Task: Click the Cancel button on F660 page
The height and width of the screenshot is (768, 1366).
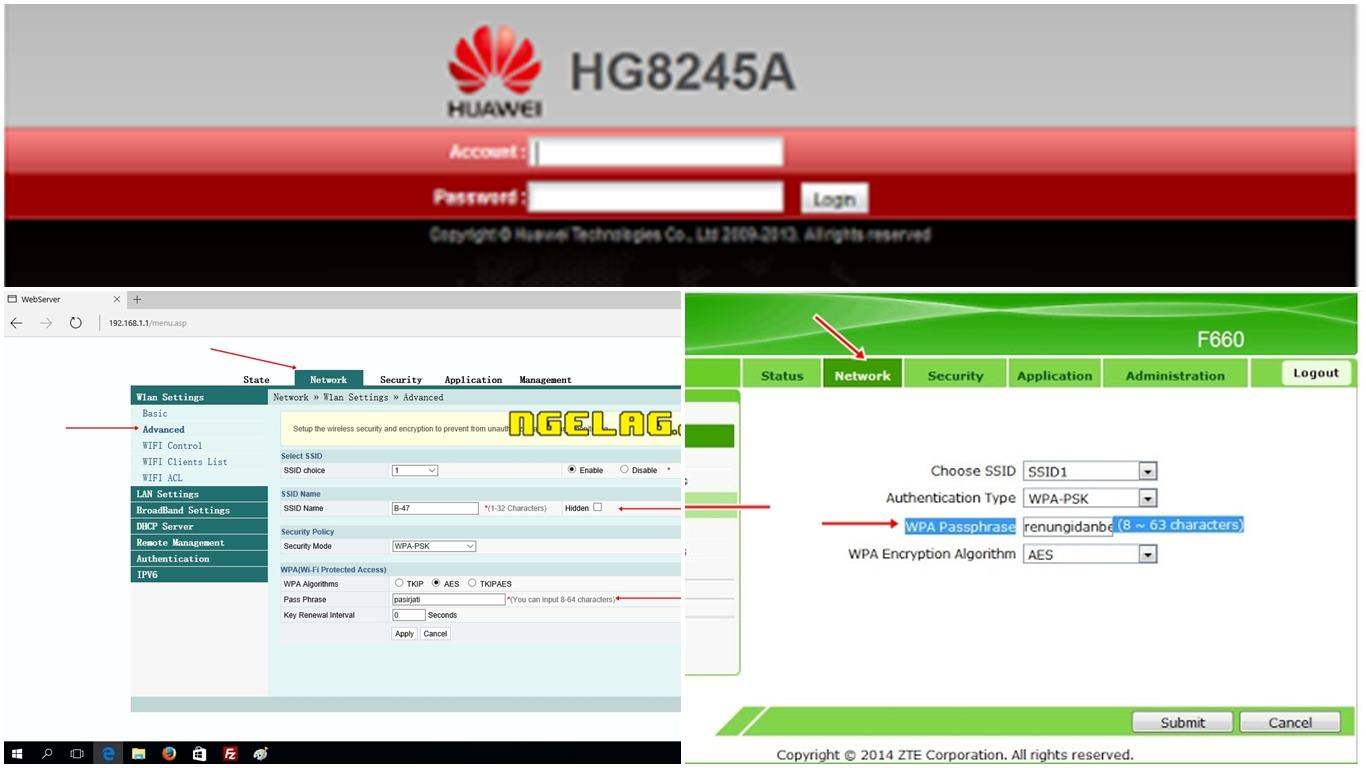Action: [1290, 722]
